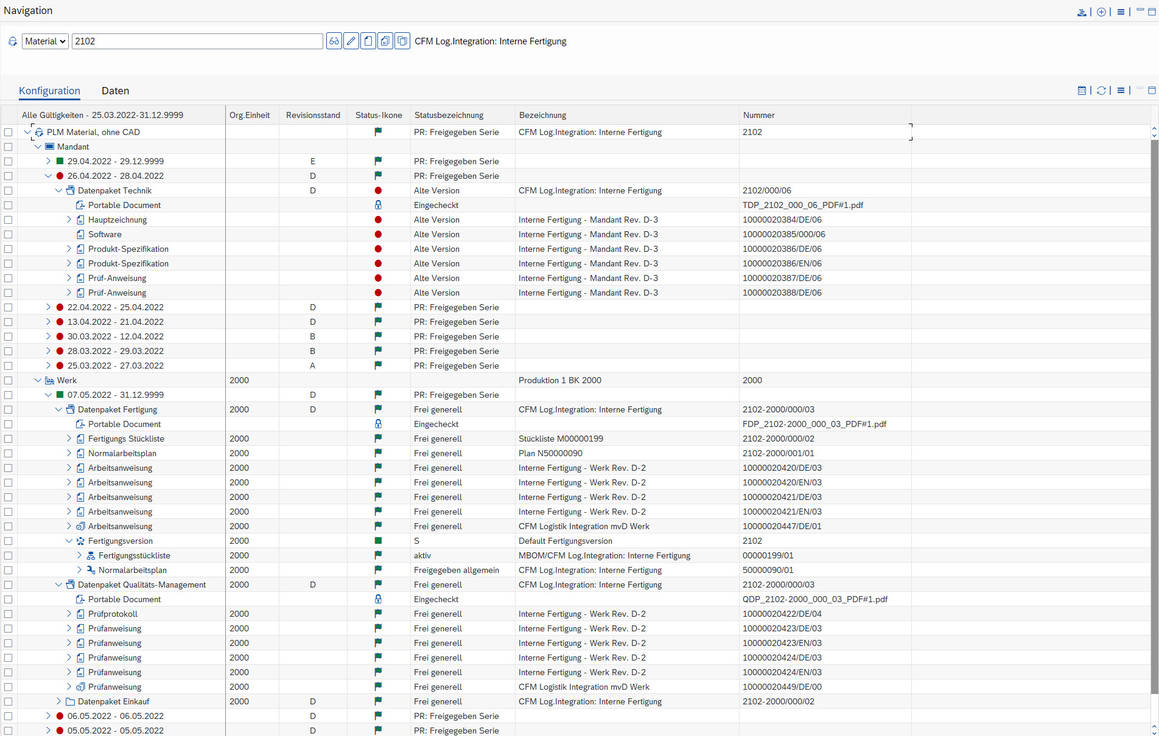Switch to the Konfiguration tab
Screen dimensions: 1159x736
coord(50,91)
